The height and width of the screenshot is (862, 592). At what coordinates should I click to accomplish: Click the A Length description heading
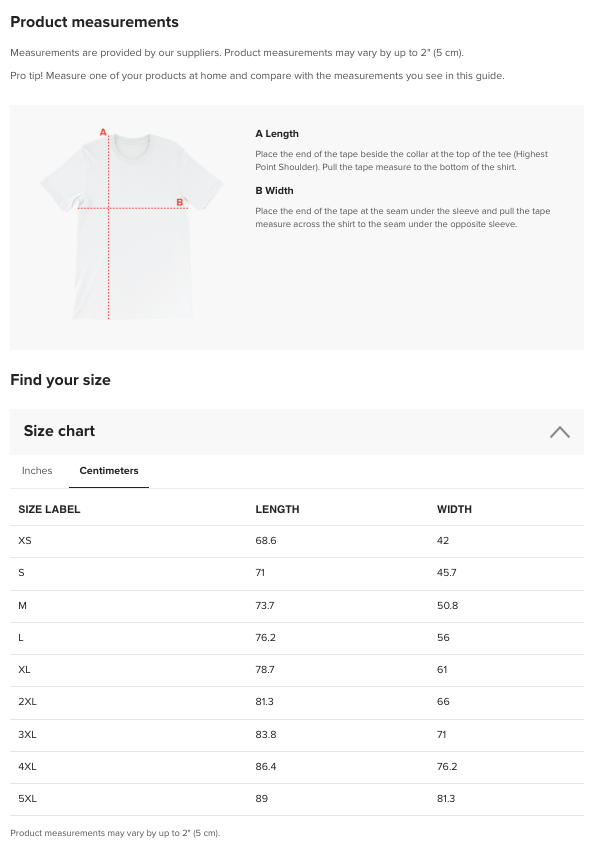coord(277,134)
